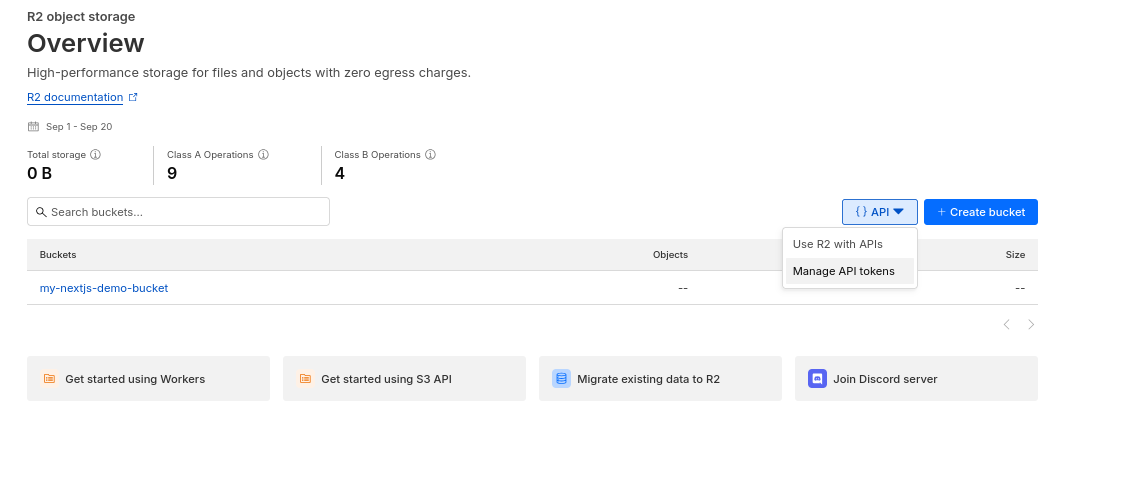Click the folder icon on the Workers card

tap(49, 379)
